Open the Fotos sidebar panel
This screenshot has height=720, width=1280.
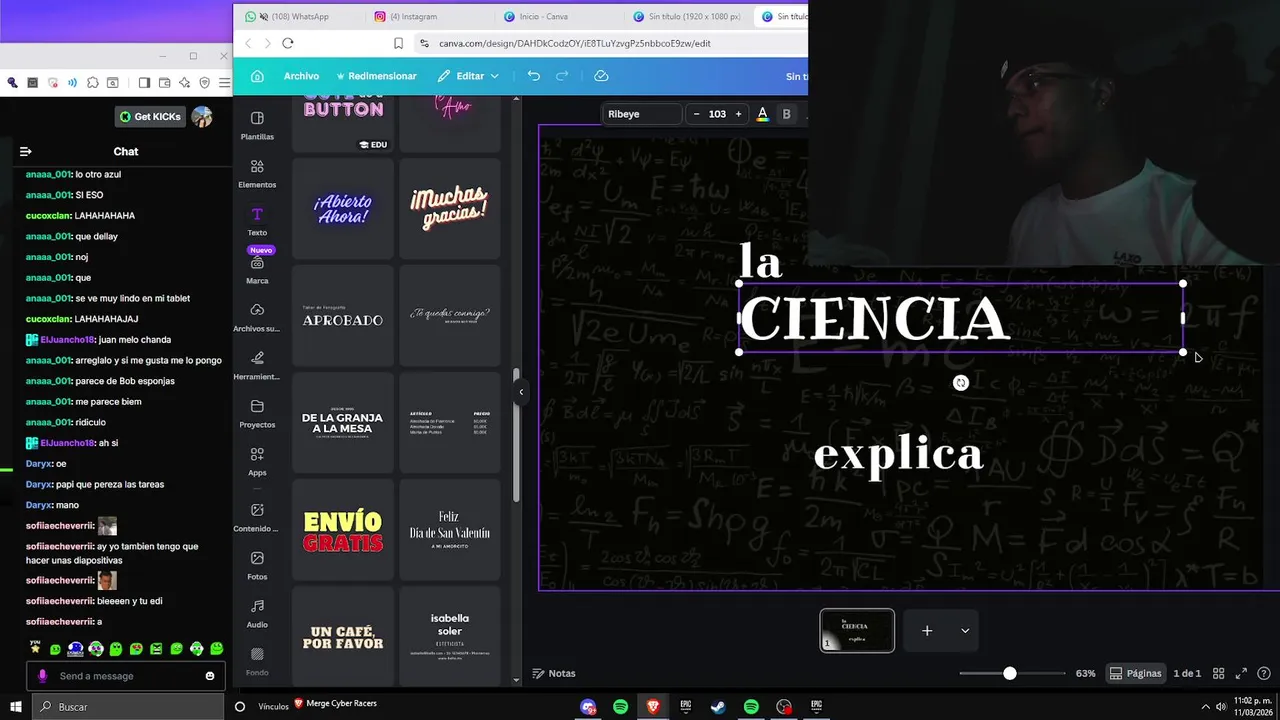click(257, 565)
